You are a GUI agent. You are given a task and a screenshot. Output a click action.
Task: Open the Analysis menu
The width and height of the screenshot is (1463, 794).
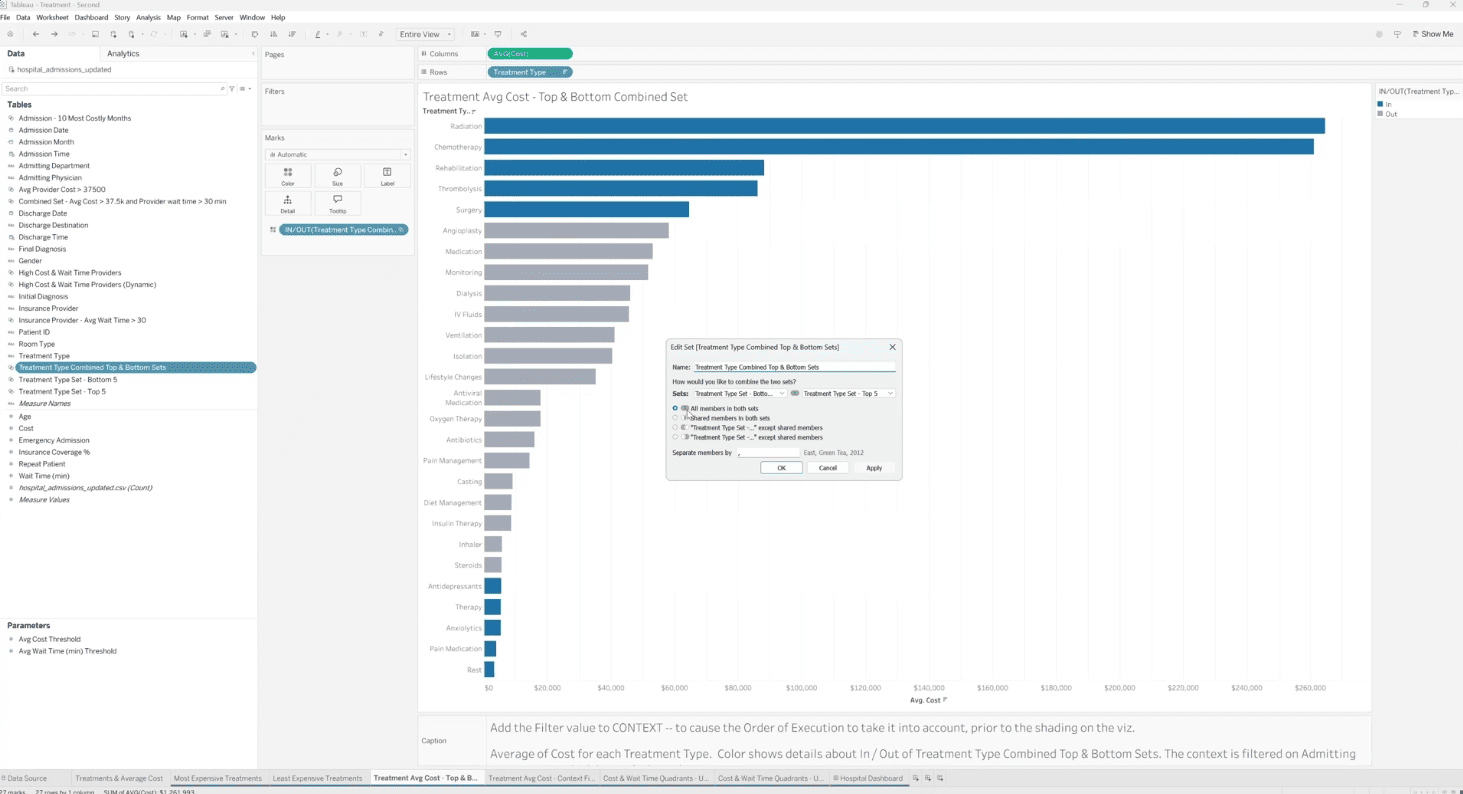pos(148,17)
